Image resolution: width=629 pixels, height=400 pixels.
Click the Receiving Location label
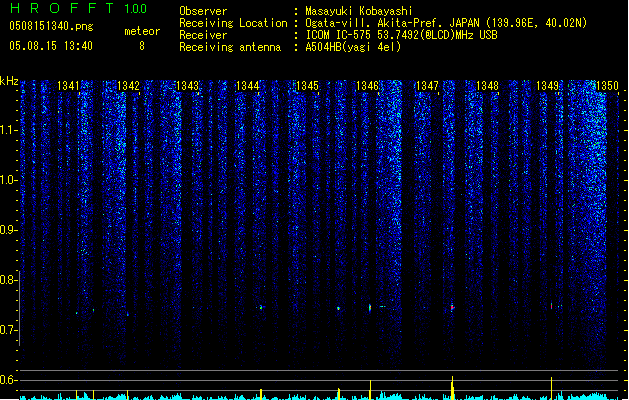(233, 23)
